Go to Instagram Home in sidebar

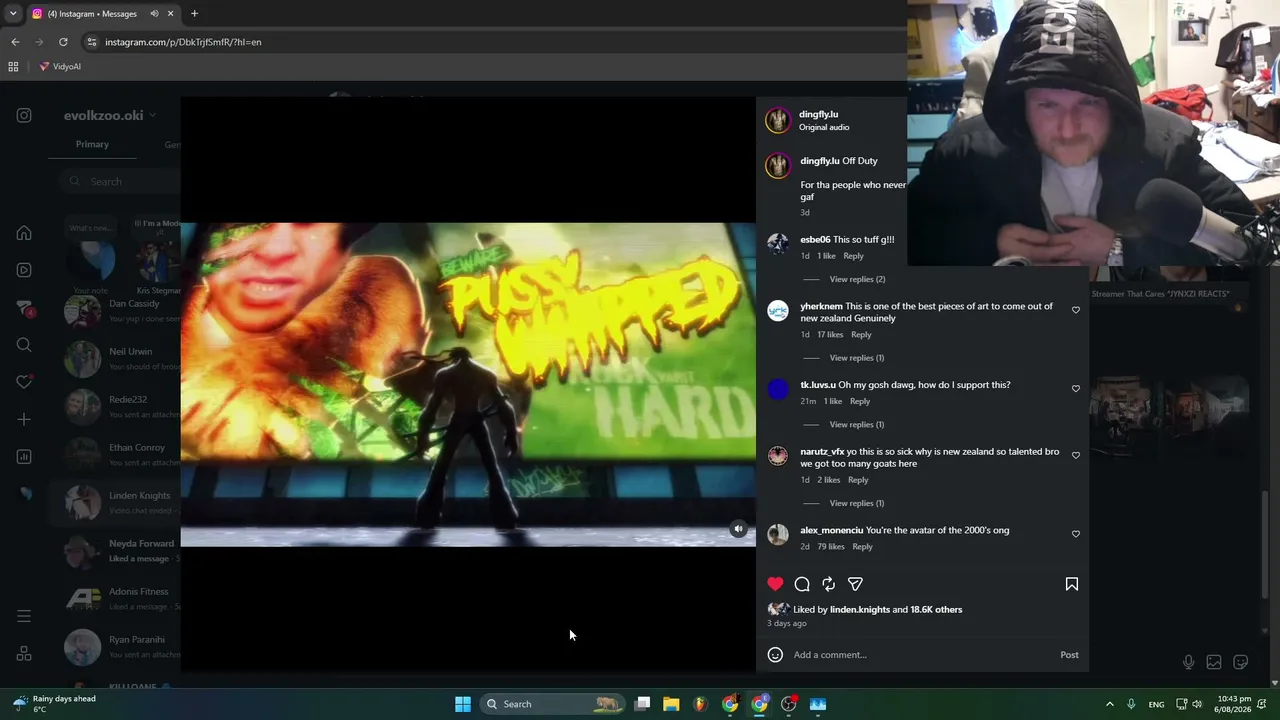[x=24, y=233]
